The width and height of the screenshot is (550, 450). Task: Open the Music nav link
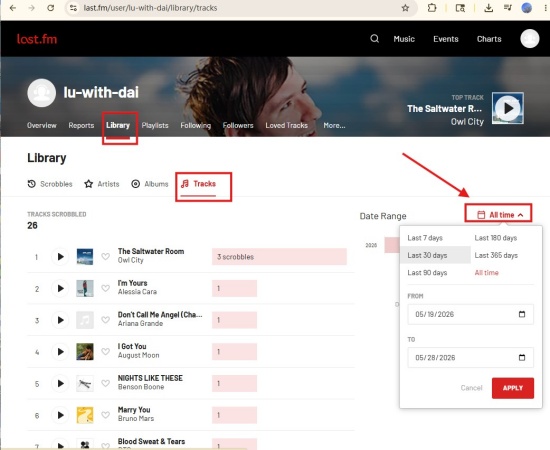pos(404,39)
